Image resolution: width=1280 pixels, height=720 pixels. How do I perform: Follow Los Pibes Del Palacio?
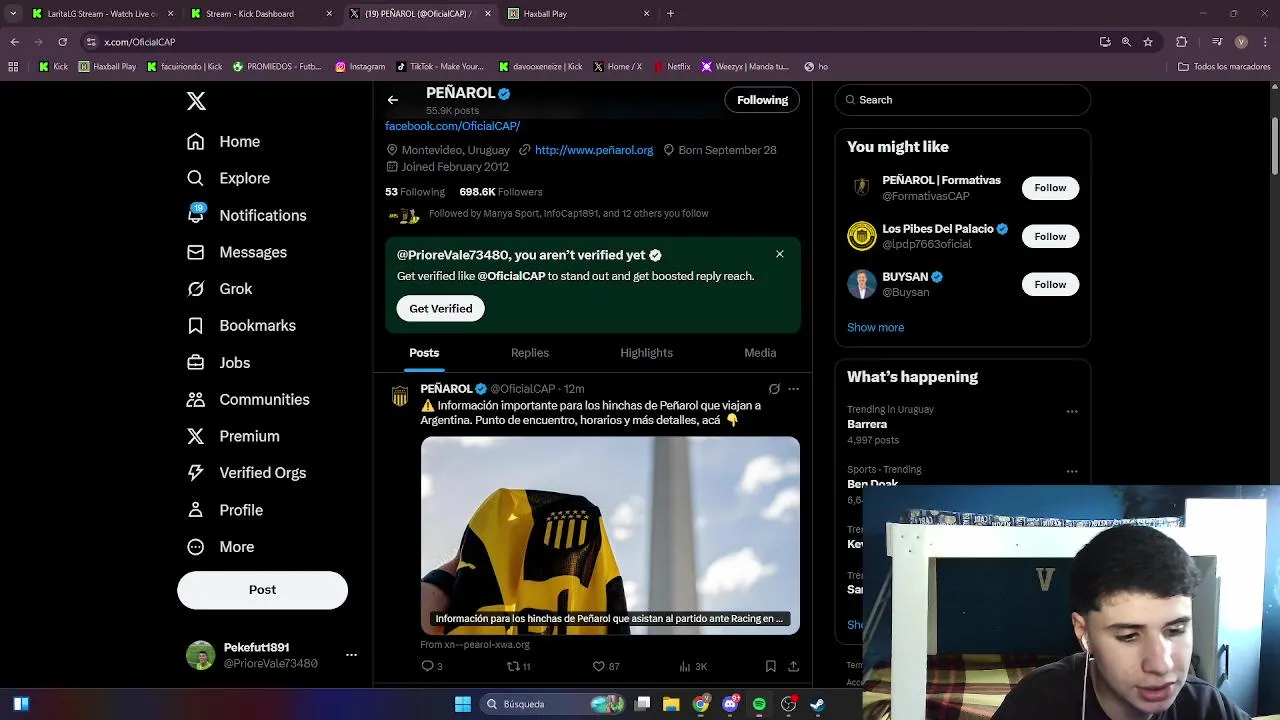(1050, 236)
